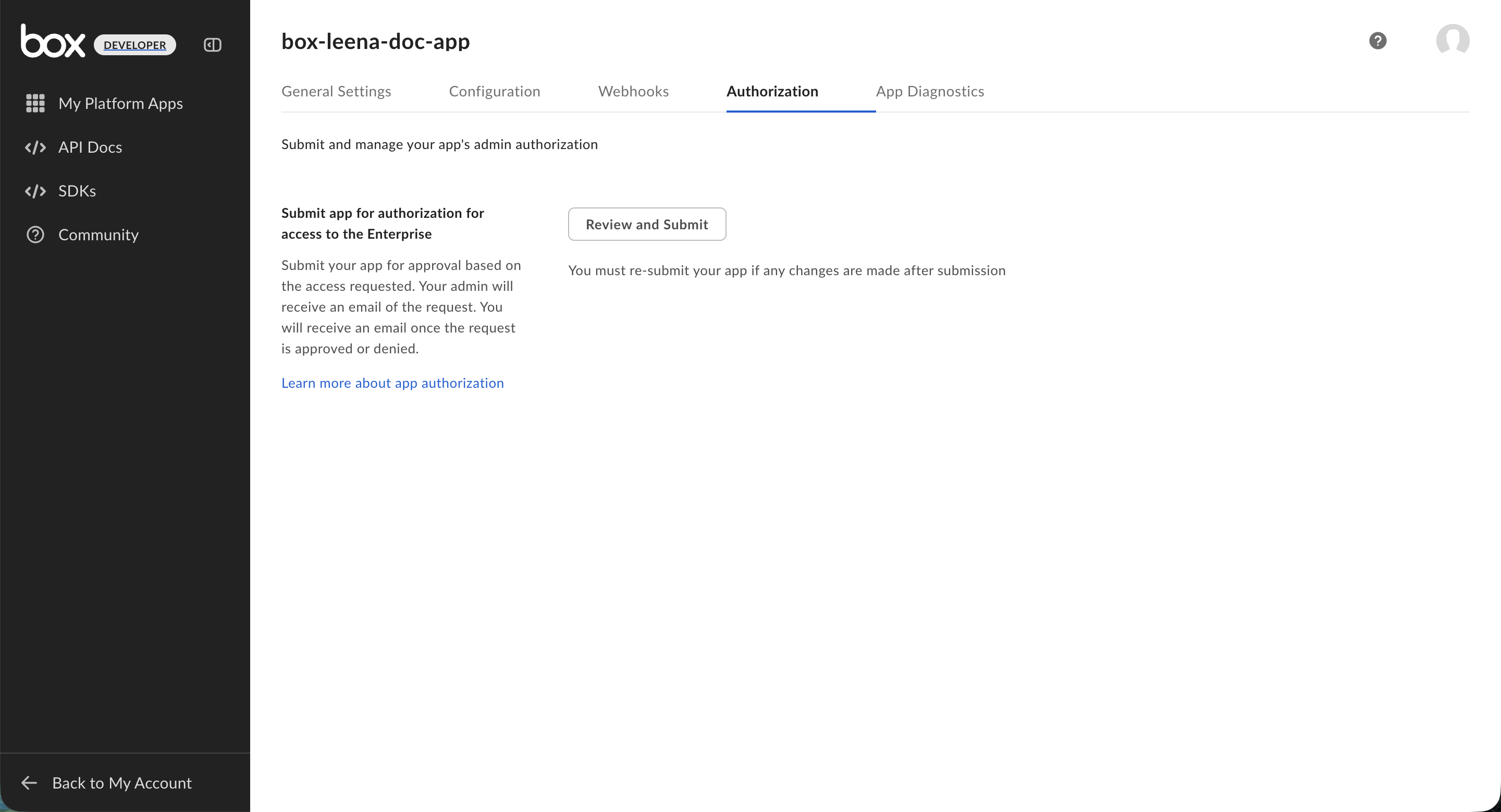The width and height of the screenshot is (1501, 812).
Task: Go to the Webhooks tab
Action: pyautogui.click(x=633, y=91)
